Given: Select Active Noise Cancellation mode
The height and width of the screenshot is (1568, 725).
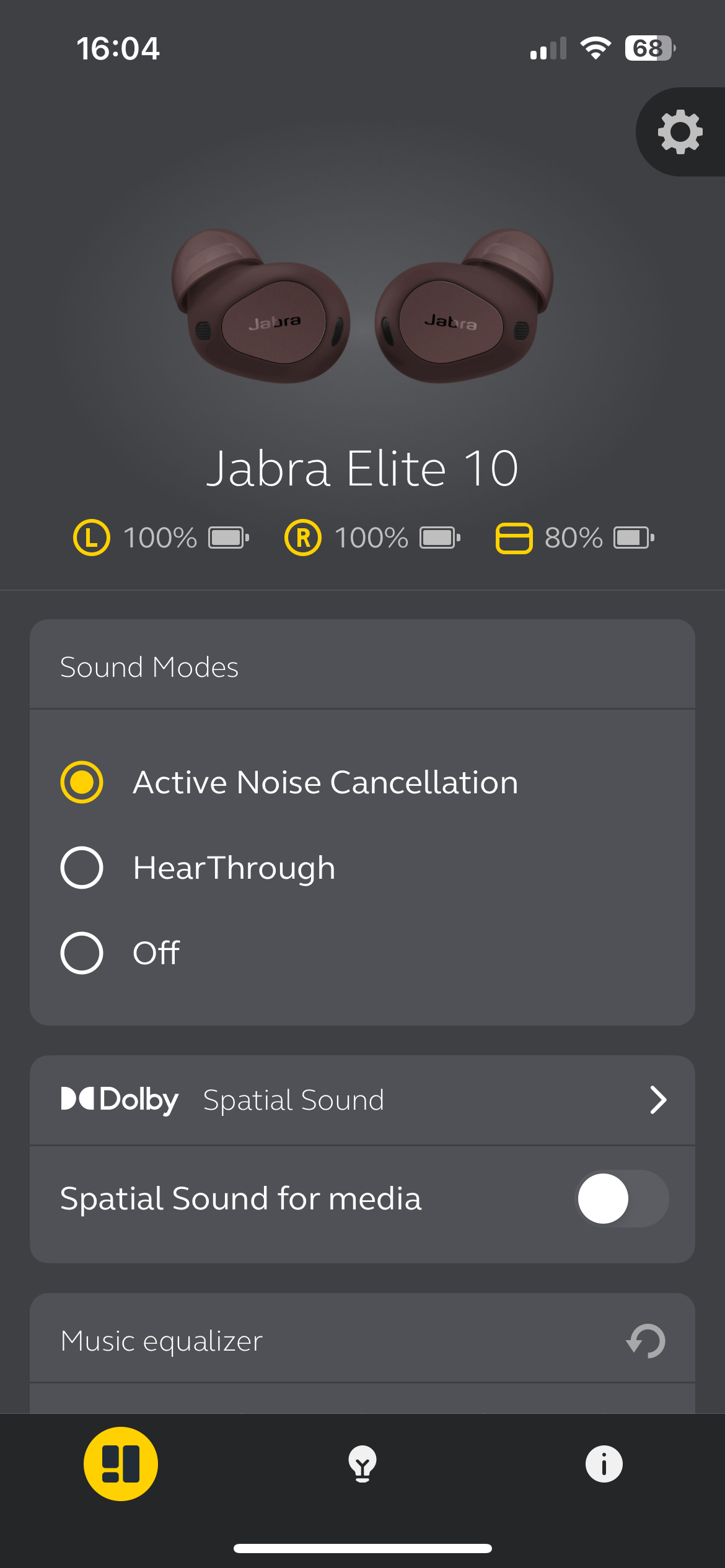Looking at the screenshot, I should point(82,782).
